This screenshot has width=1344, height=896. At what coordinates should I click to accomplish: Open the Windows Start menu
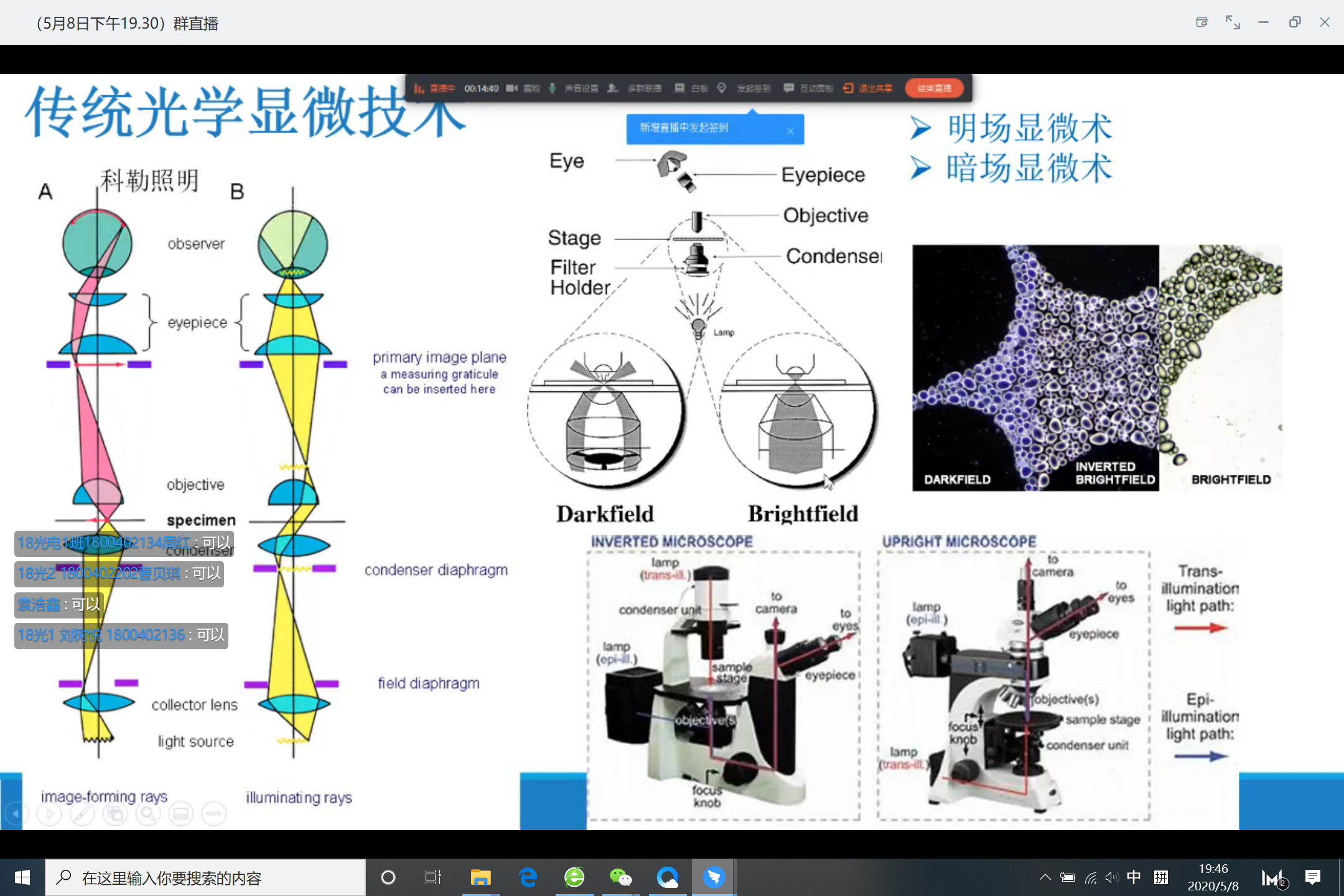(22, 877)
